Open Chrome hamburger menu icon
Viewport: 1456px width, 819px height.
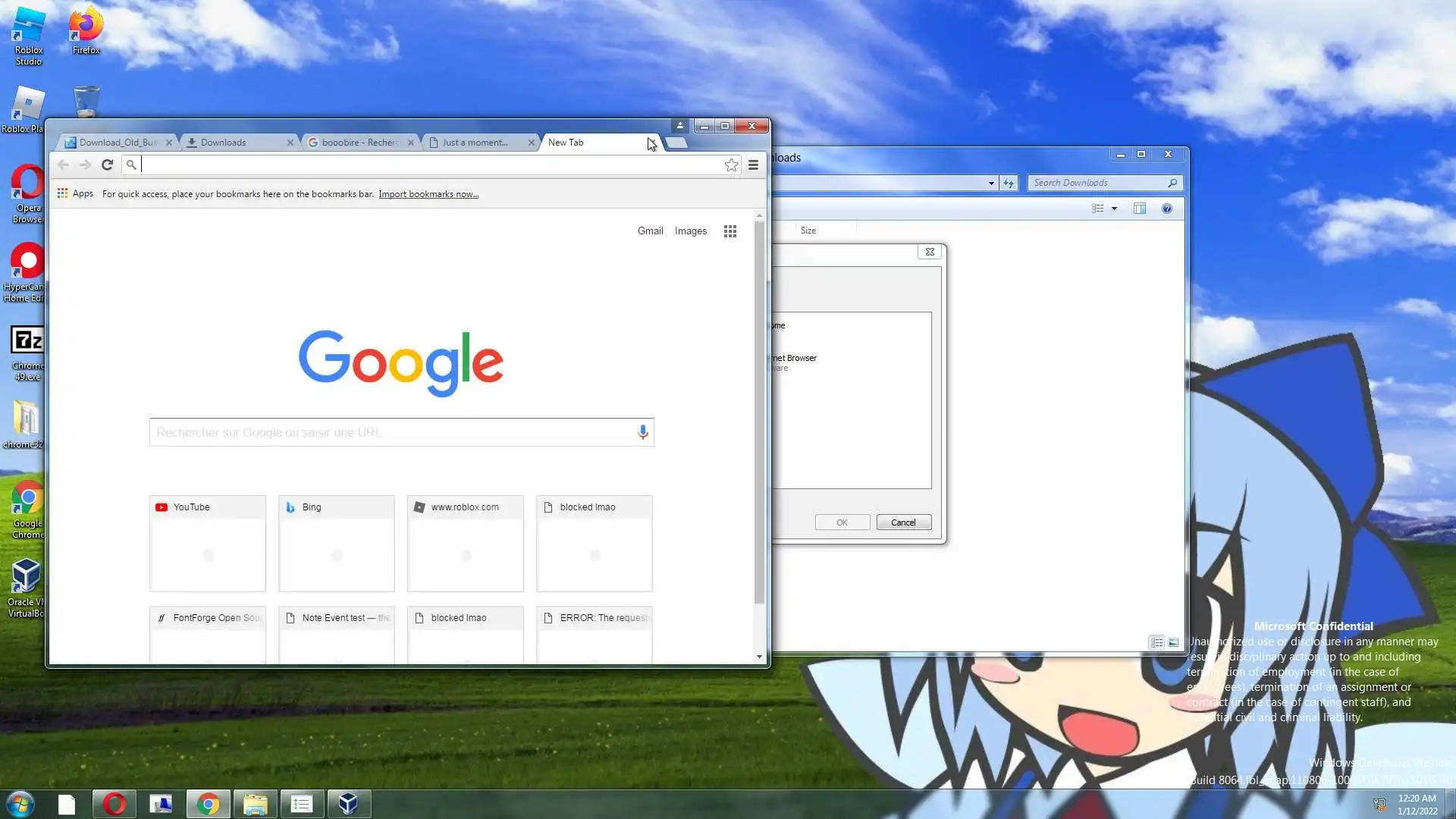753,165
